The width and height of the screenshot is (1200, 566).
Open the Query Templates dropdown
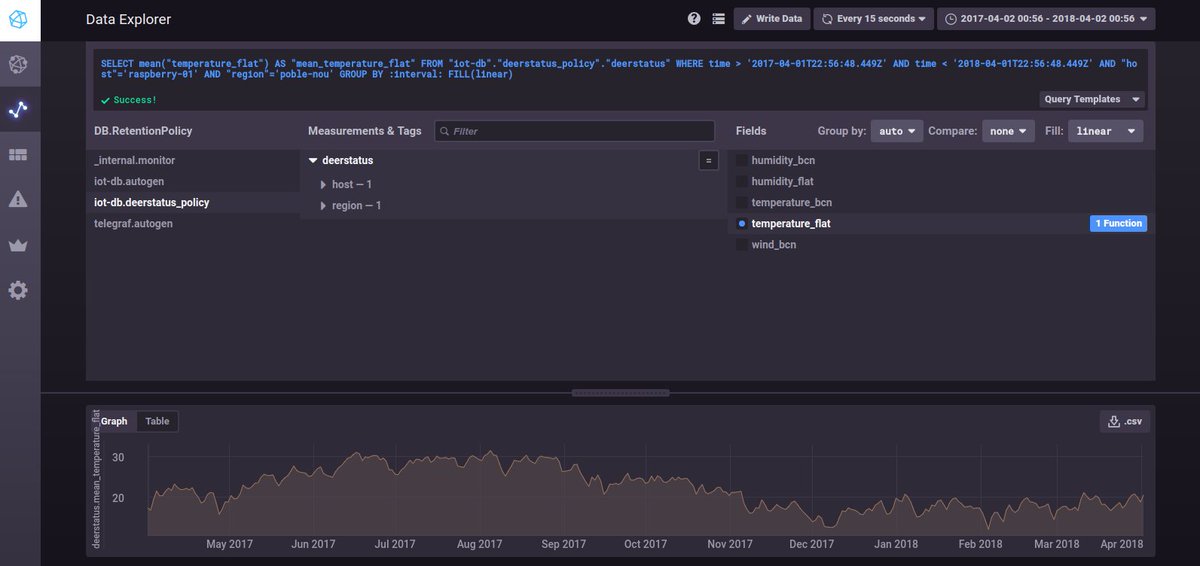[1093, 99]
